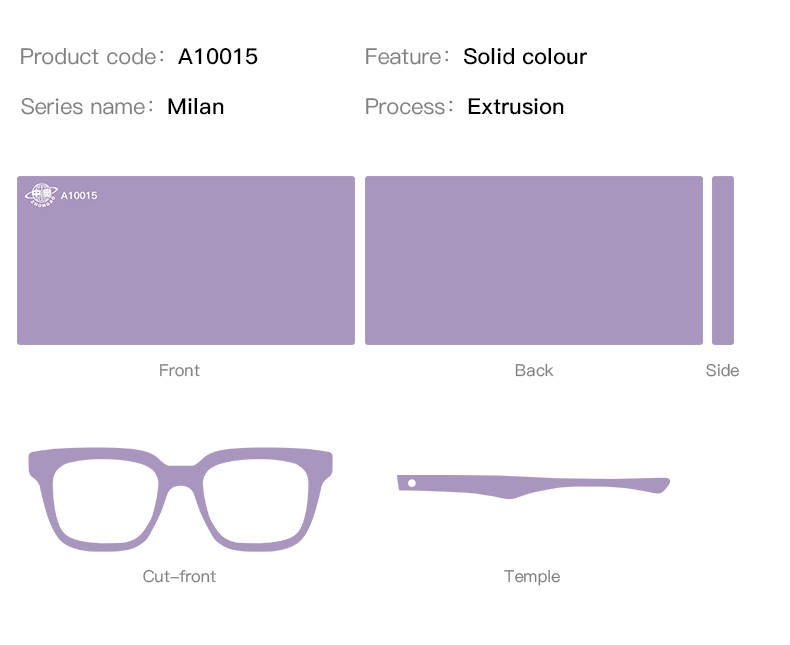Click the Extrusion process text

[x=515, y=107]
